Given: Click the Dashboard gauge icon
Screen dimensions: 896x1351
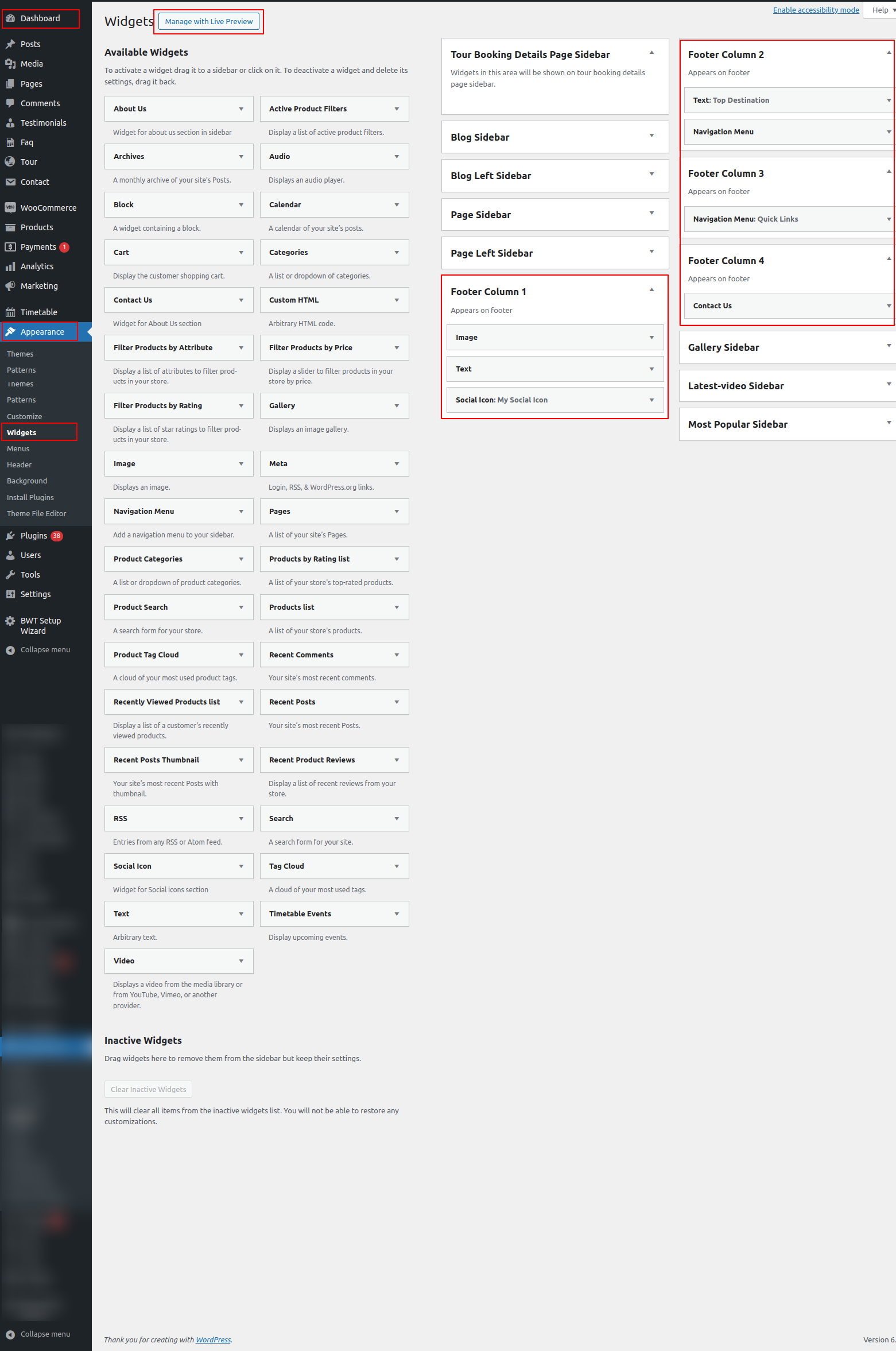Looking at the screenshot, I should point(10,18).
